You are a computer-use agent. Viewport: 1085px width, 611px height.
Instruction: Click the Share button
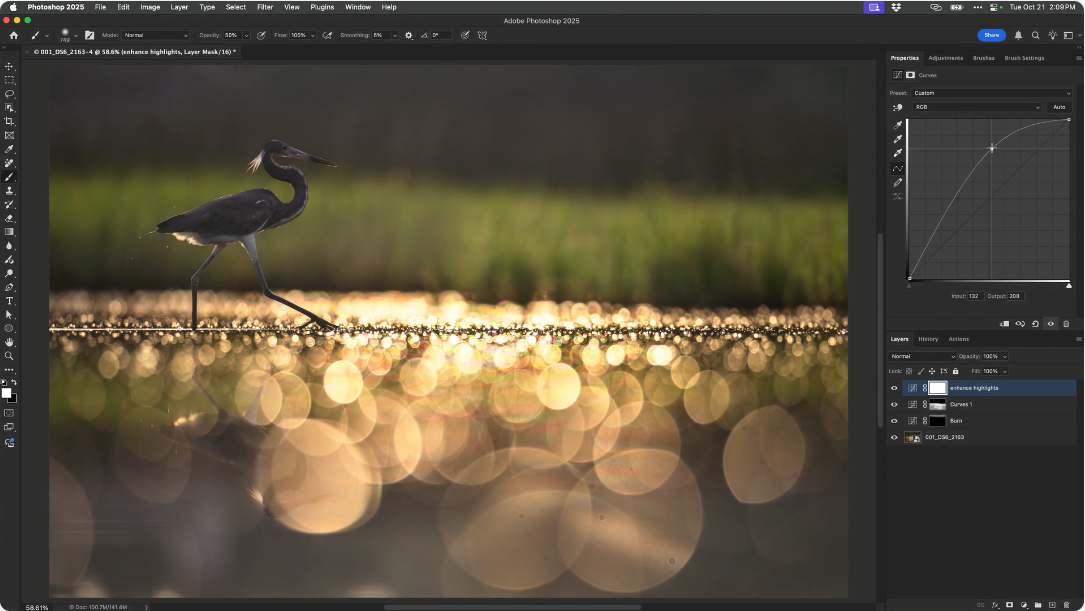tap(991, 35)
